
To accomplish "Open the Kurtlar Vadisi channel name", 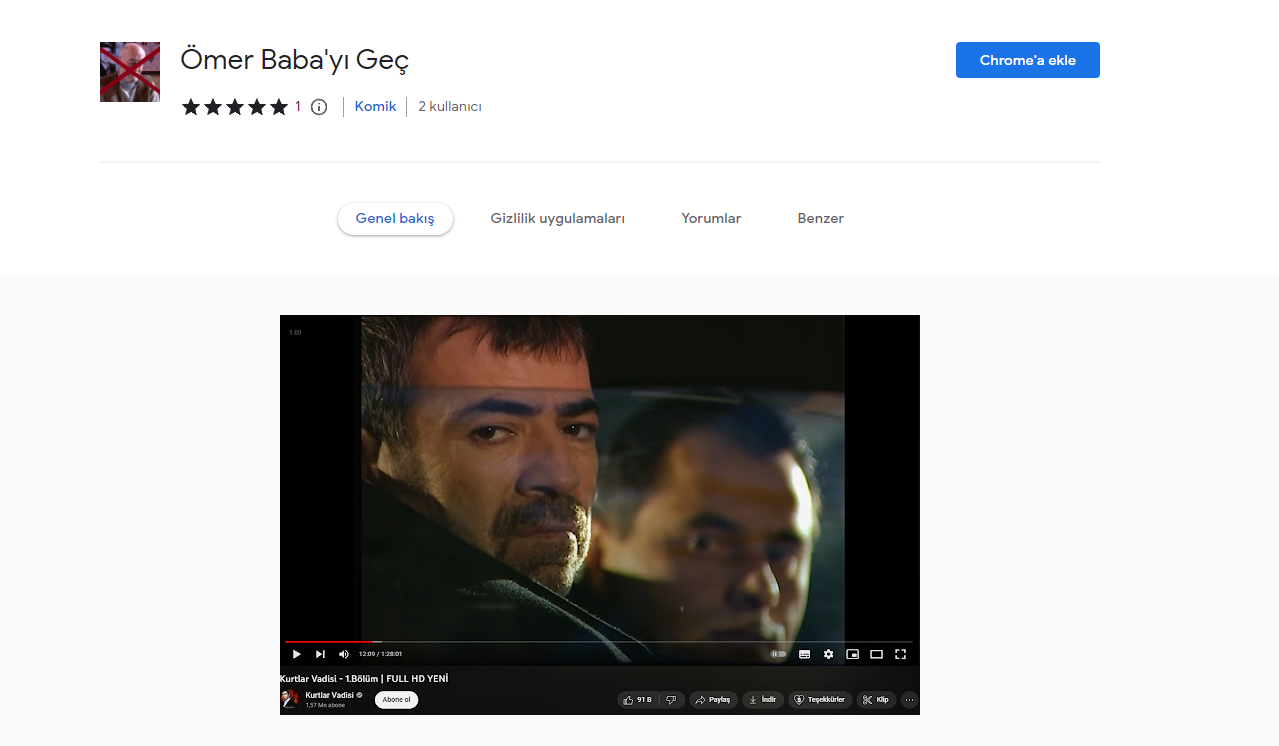I will tap(330, 695).
